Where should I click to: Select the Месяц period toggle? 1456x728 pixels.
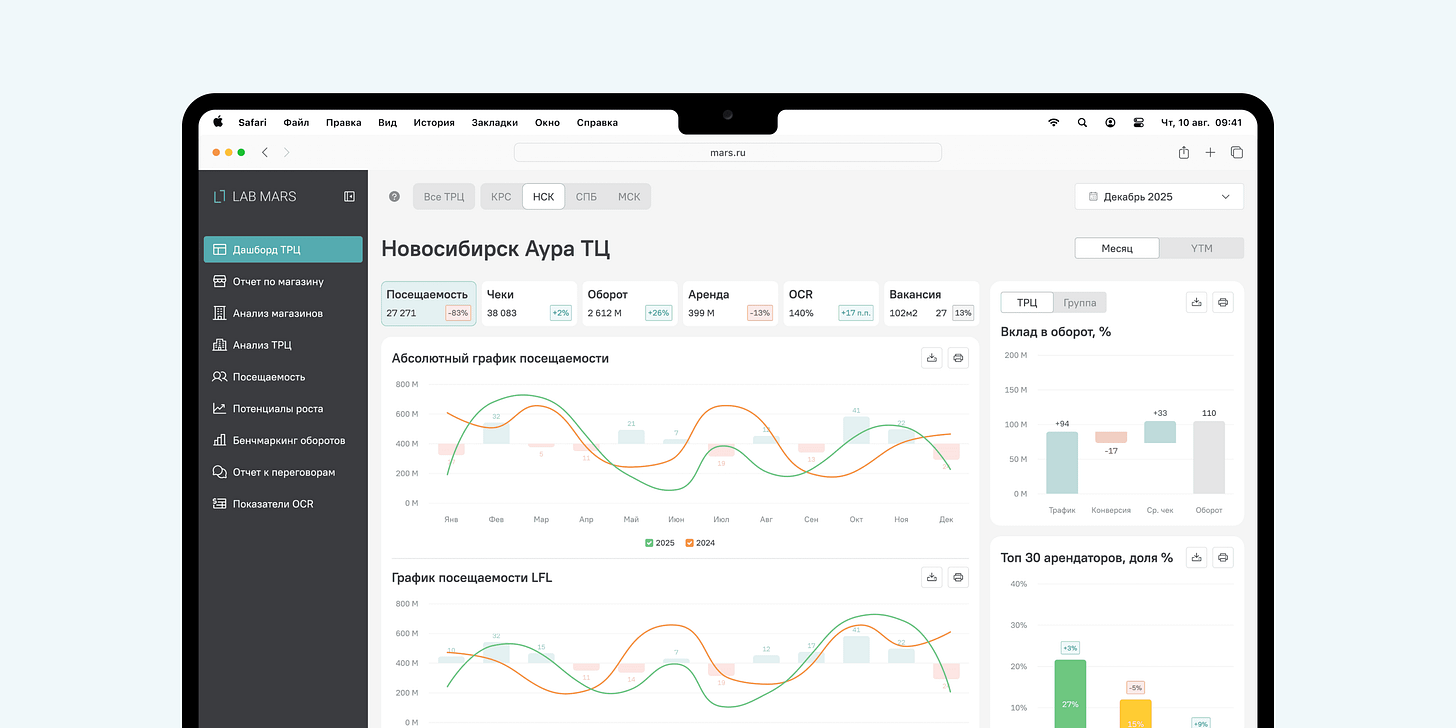coord(1117,248)
